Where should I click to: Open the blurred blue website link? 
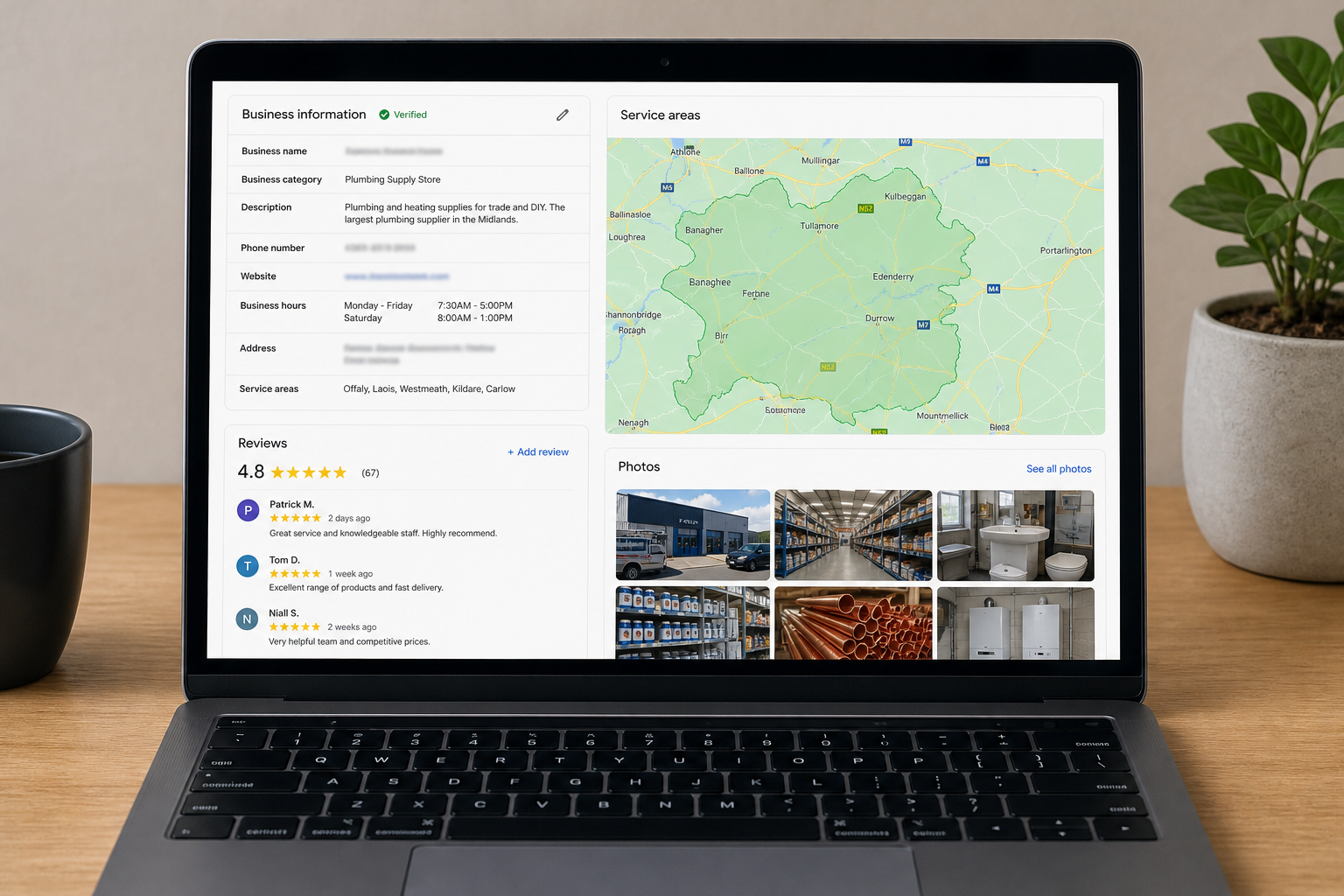point(396,276)
